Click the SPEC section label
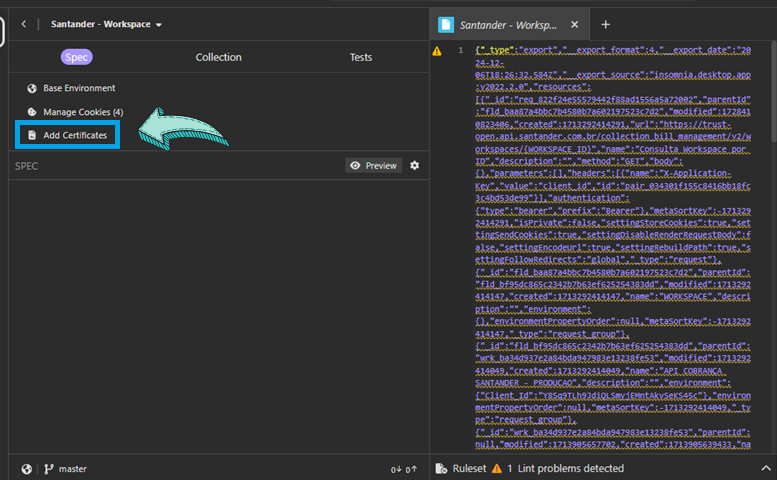This screenshot has width=777, height=480. point(26,166)
